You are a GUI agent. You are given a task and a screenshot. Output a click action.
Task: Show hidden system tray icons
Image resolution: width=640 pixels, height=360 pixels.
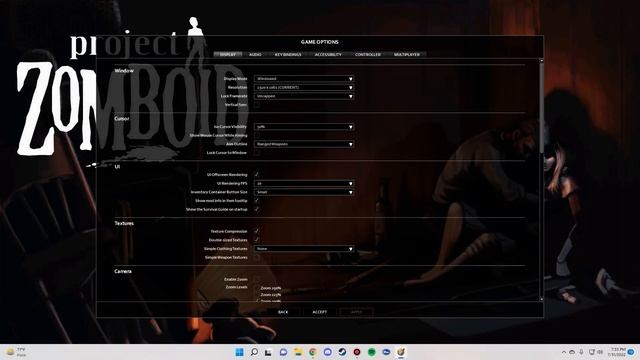click(x=564, y=352)
